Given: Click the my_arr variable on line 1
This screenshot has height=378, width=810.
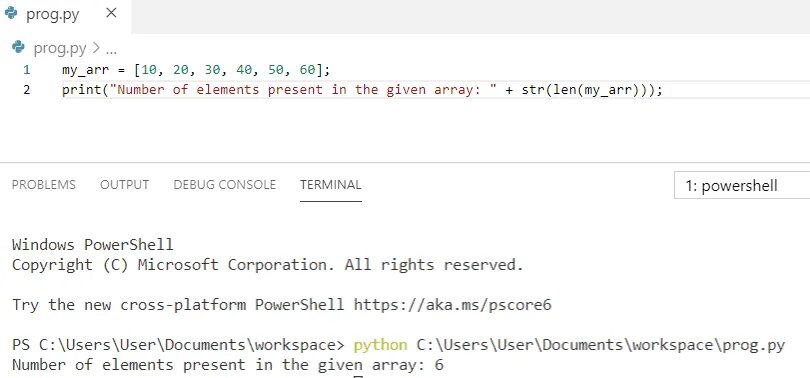Looking at the screenshot, I should [87, 70].
